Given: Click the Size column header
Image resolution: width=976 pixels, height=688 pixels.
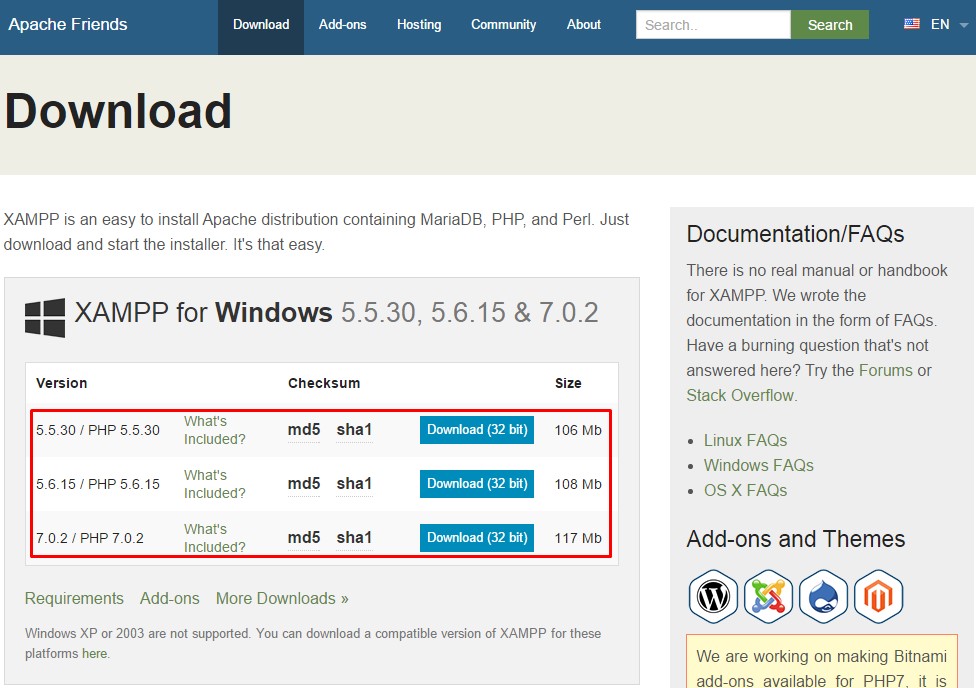Looking at the screenshot, I should click(568, 383).
